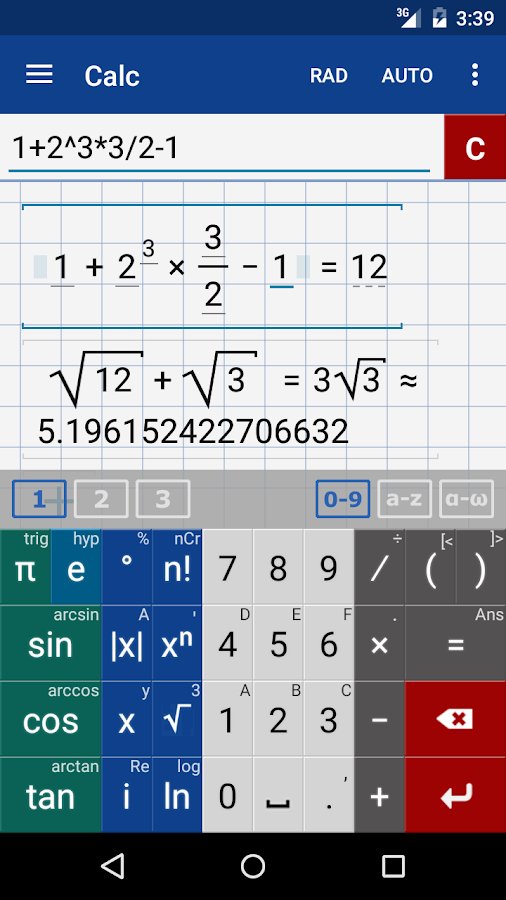Tap the factorial n! key
506x900 pixels.
pos(177,567)
